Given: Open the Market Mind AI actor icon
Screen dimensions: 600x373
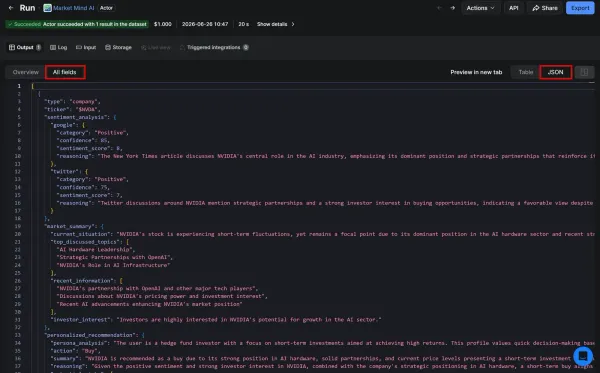Looking at the screenshot, I should click(47, 8).
